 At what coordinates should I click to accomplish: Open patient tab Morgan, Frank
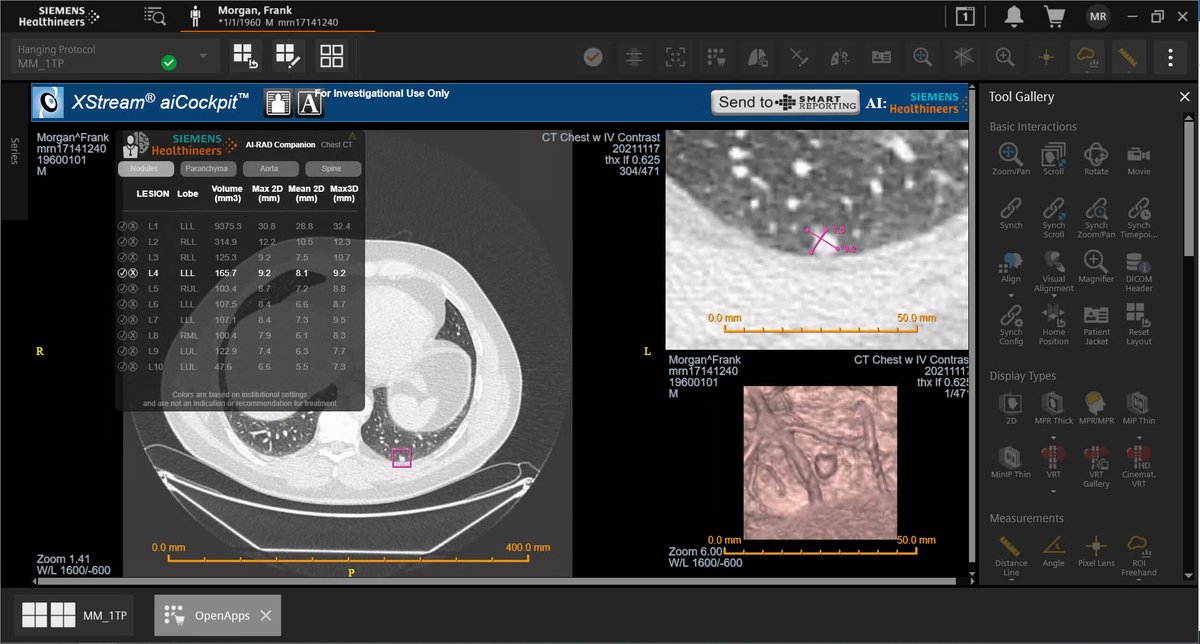pos(278,16)
